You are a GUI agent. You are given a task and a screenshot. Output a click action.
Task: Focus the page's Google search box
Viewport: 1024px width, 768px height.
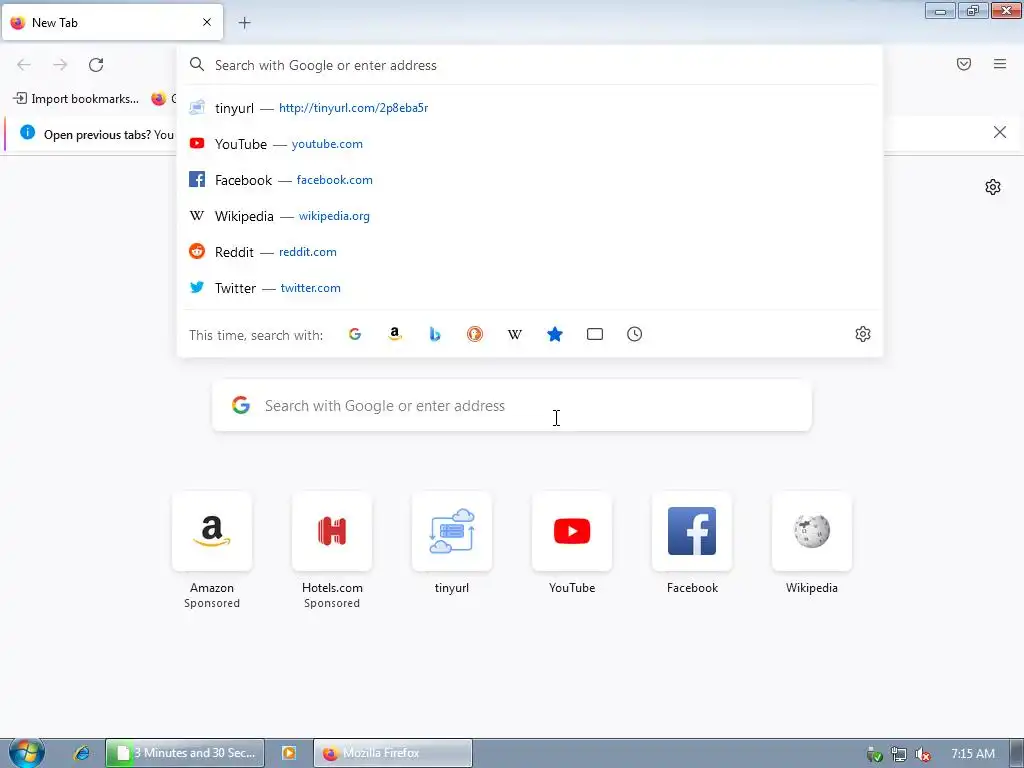tap(512, 406)
